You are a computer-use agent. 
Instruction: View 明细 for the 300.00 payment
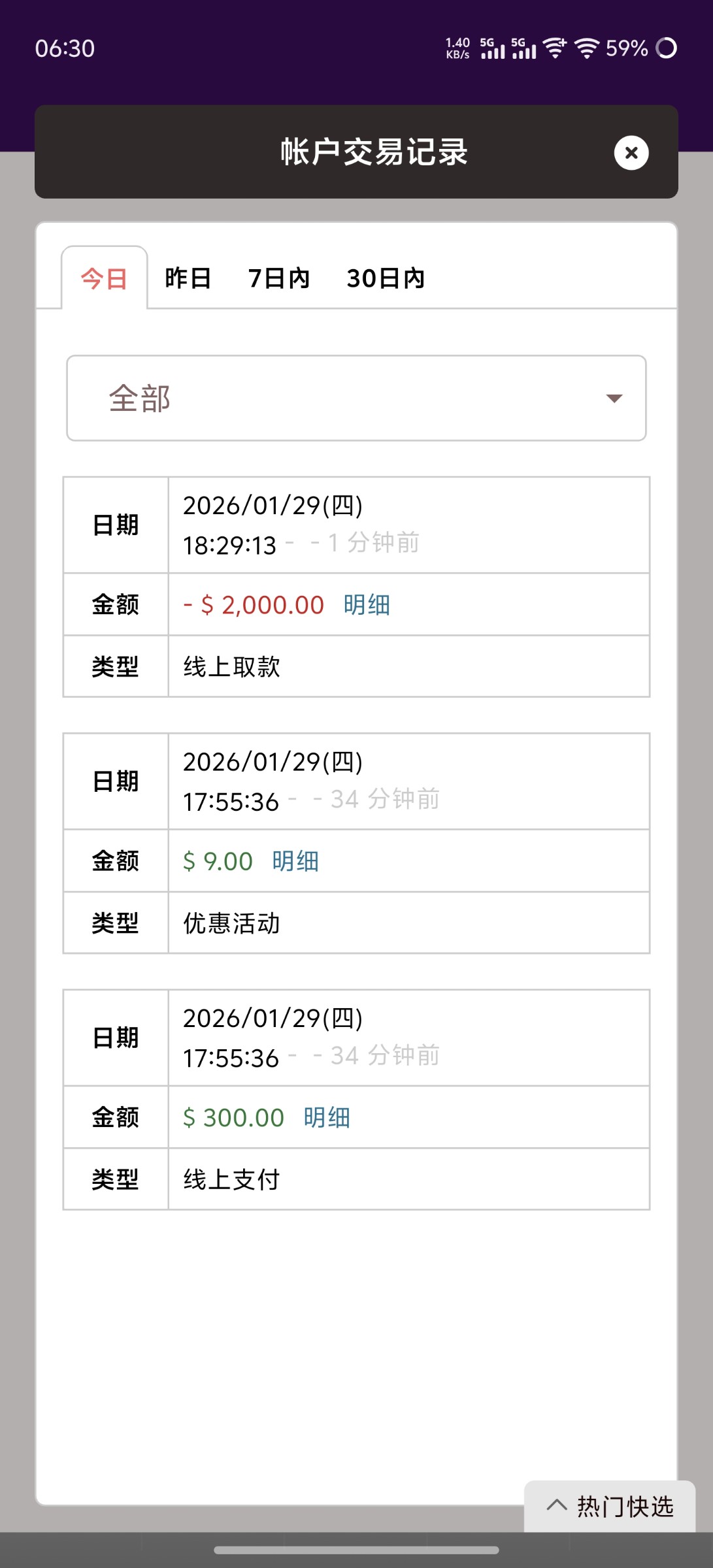click(x=327, y=1118)
